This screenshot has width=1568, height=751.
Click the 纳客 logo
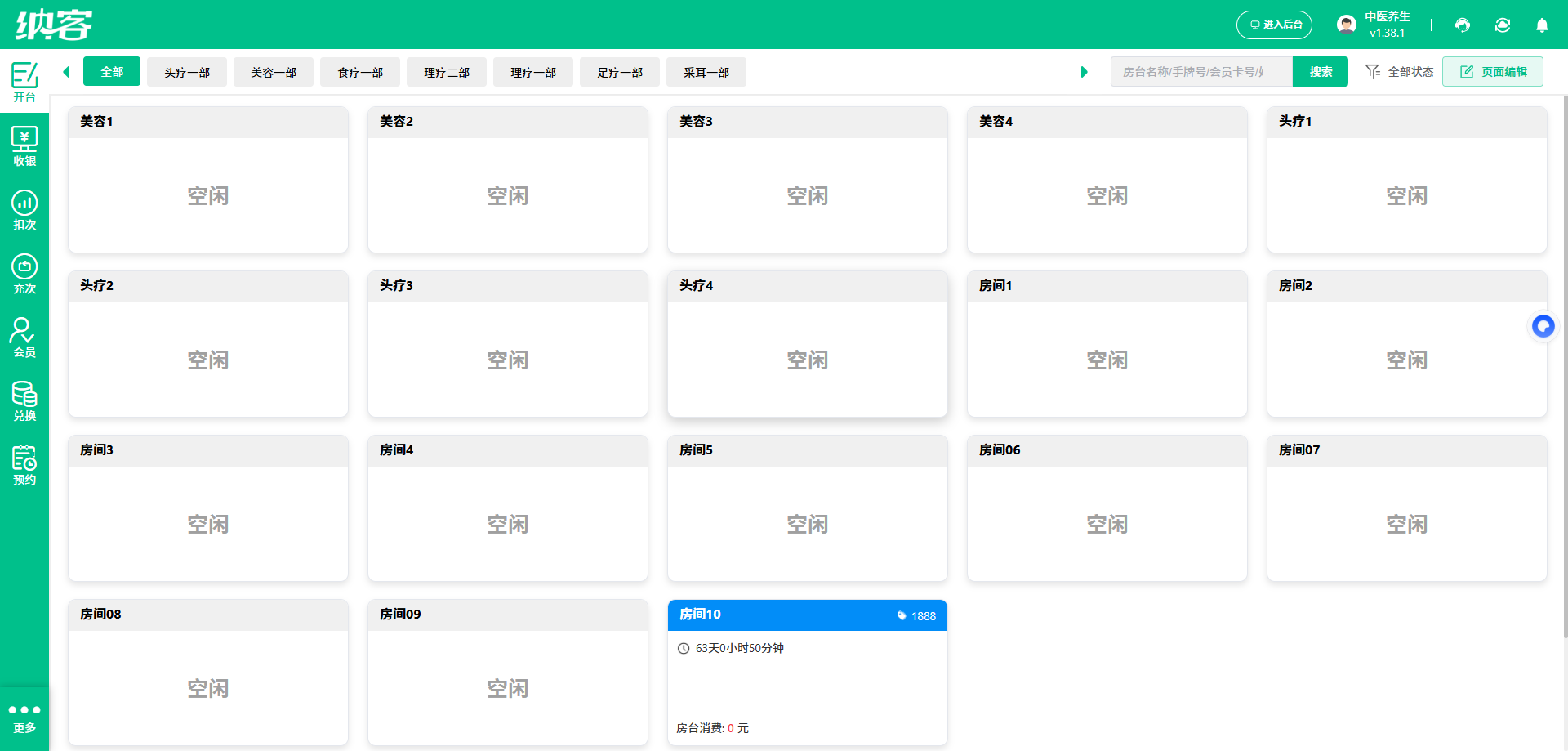54,25
